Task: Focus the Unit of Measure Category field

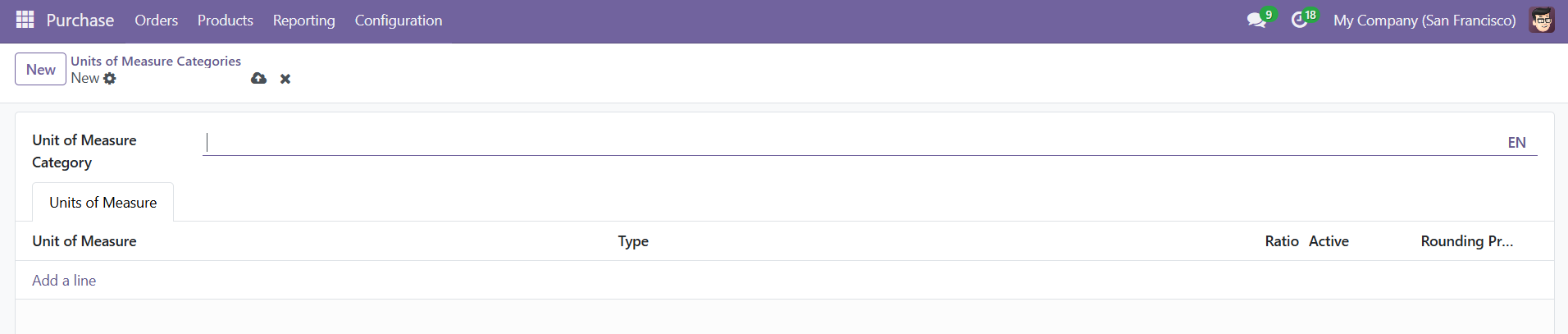Action: pyautogui.click(x=853, y=143)
